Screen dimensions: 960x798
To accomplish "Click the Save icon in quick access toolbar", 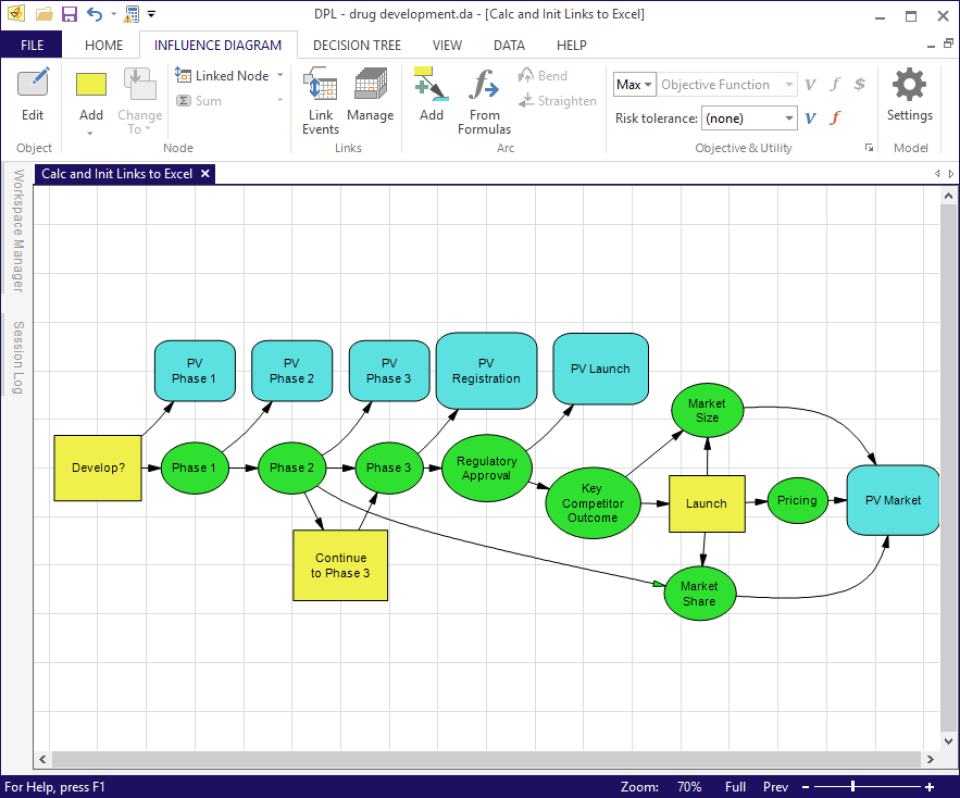I will pyautogui.click(x=69, y=14).
